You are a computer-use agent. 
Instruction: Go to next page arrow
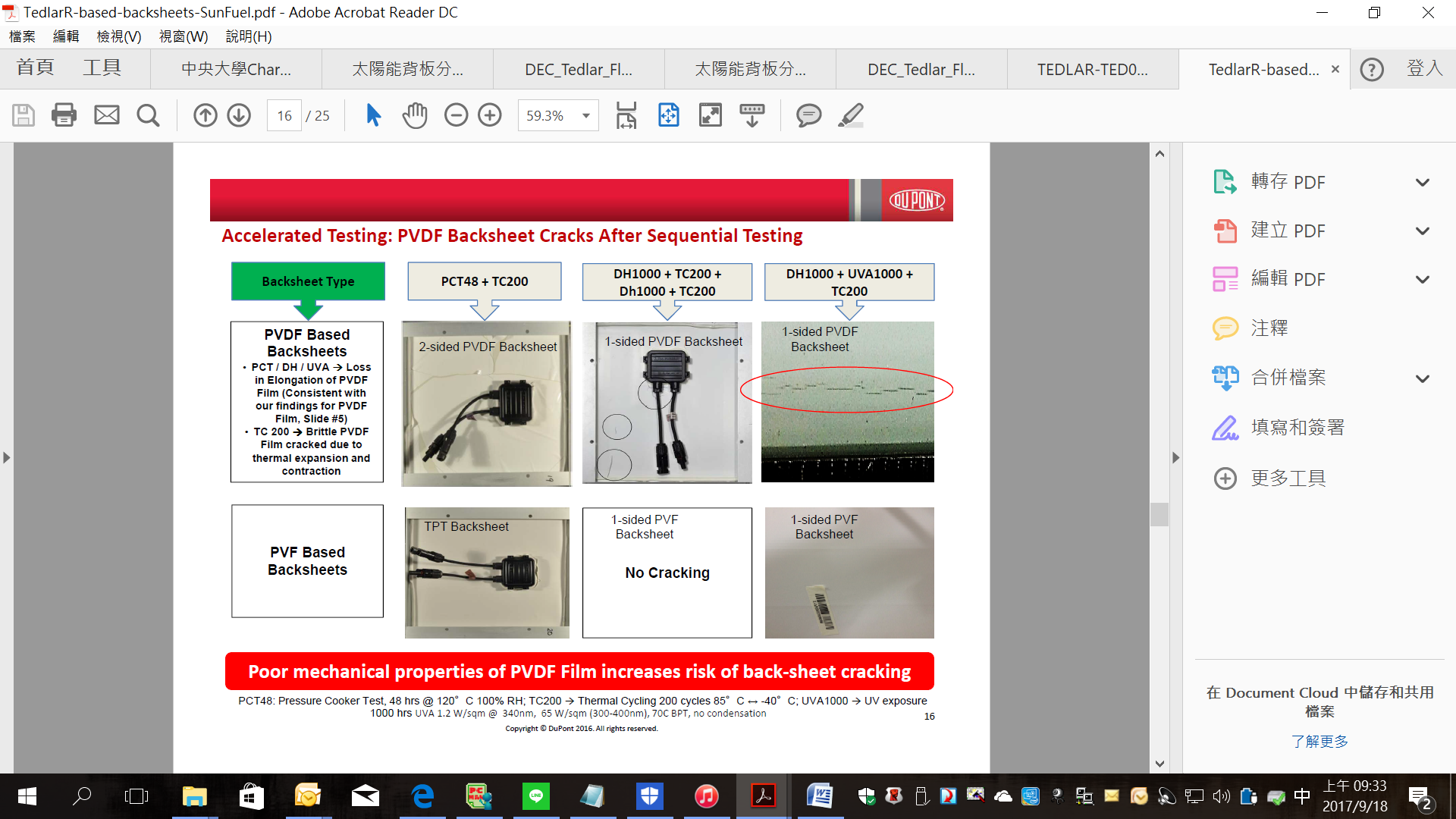tap(239, 115)
